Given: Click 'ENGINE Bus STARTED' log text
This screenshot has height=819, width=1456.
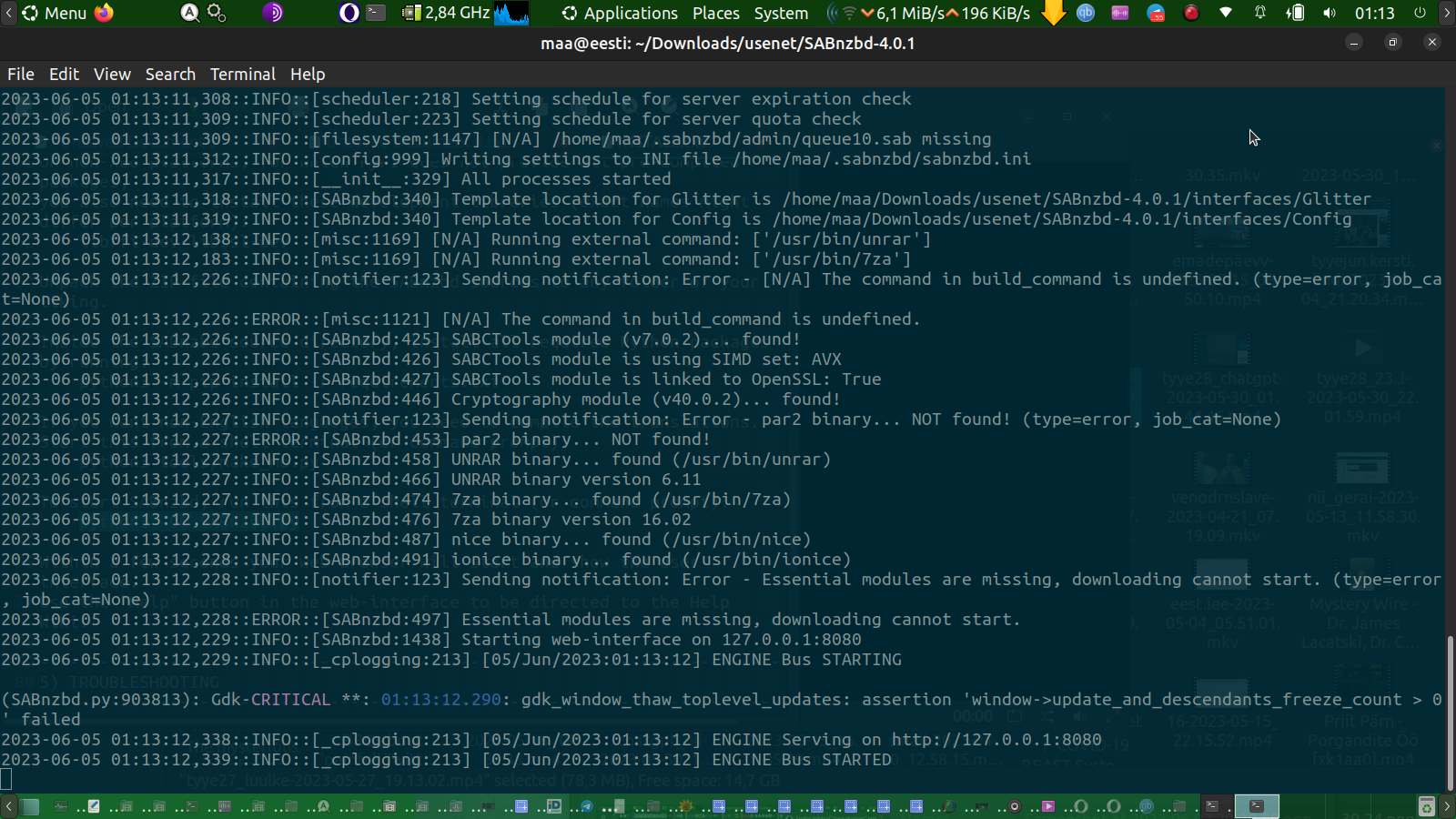Looking at the screenshot, I should pyautogui.click(x=802, y=760).
